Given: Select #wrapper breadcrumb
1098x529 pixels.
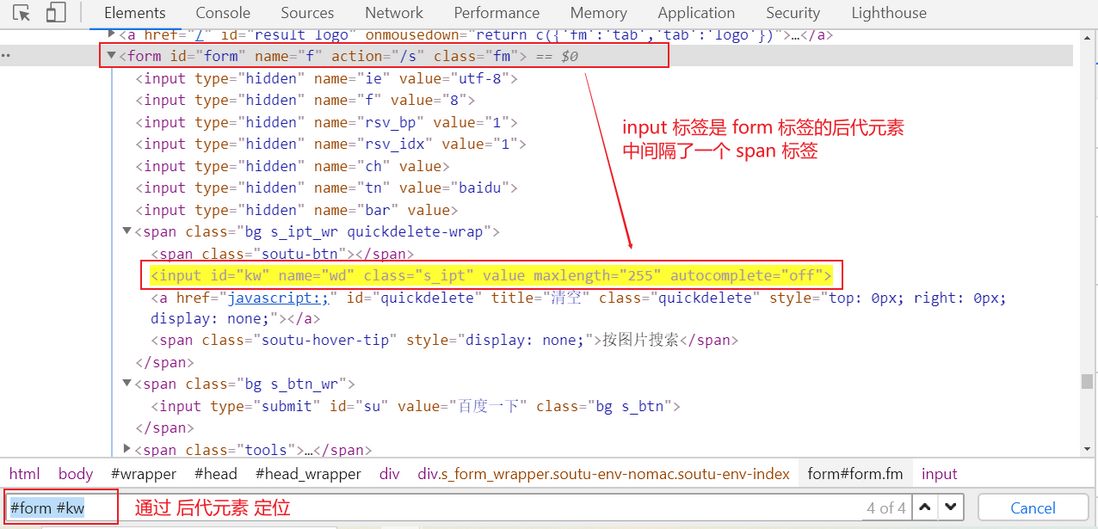Looking at the screenshot, I should [144, 474].
